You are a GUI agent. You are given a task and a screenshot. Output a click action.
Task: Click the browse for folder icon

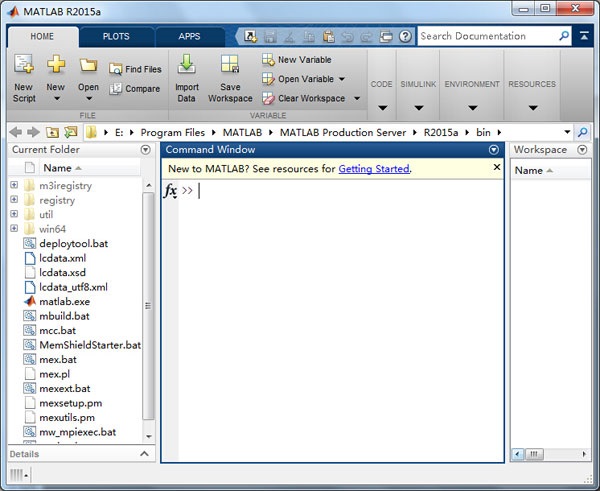[71, 132]
